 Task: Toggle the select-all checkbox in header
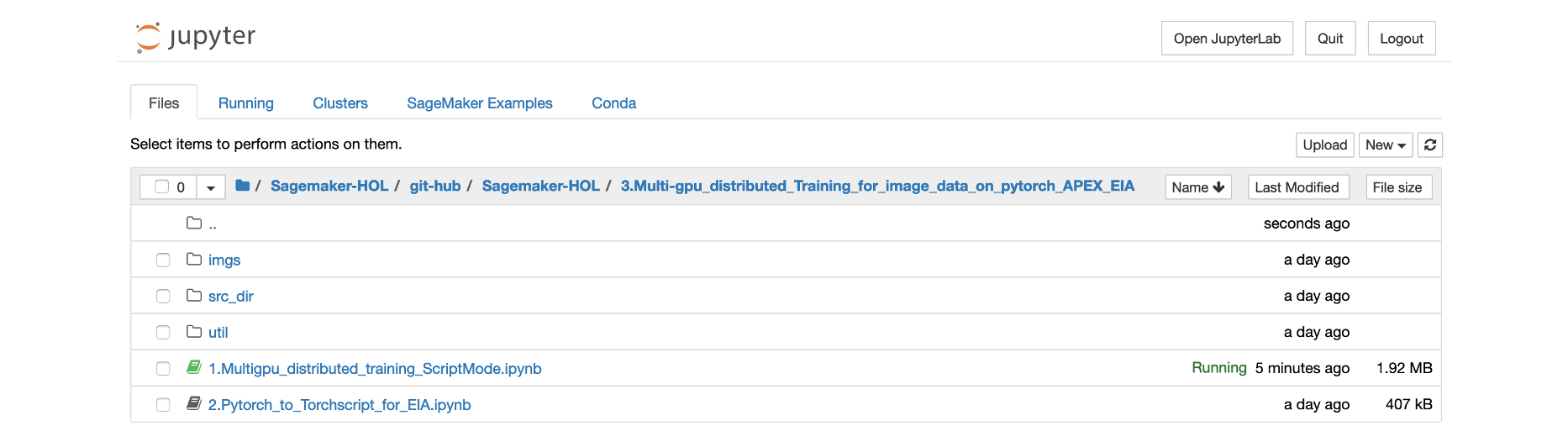pos(162,187)
